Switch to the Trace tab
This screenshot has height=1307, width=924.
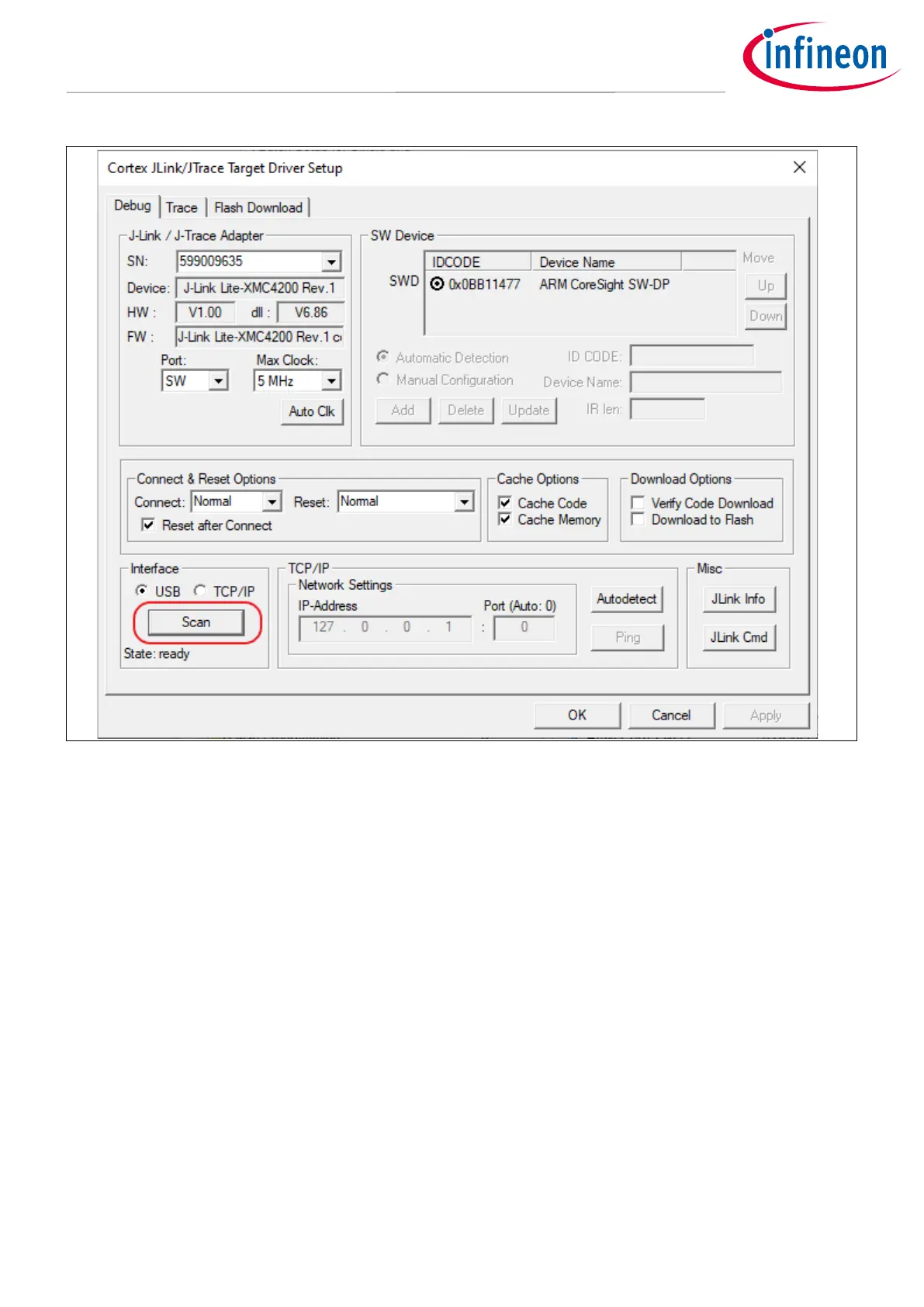[182, 207]
